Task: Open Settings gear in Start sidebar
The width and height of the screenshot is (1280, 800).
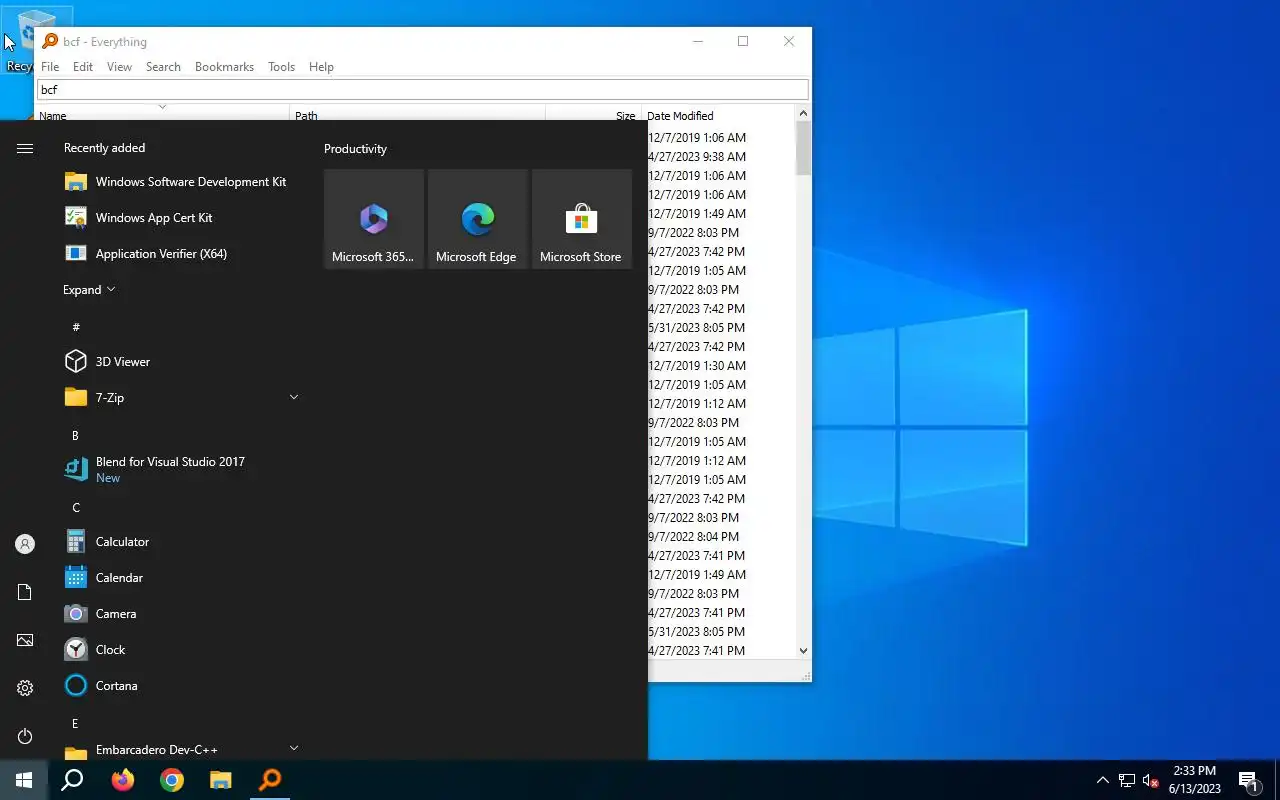Action: pos(25,688)
